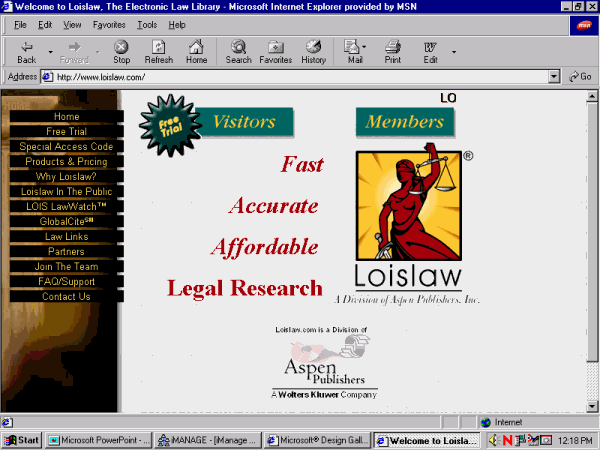Go to the browser Home icon
Viewport: 600px width, 450px height.
pyautogui.click(x=196, y=51)
